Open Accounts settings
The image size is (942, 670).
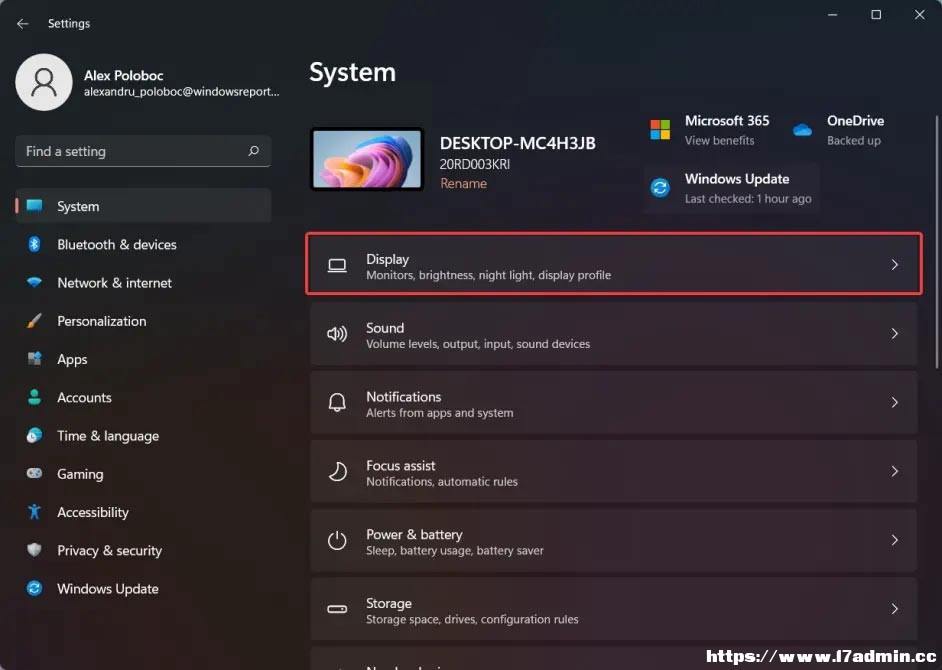coord(143,397)
